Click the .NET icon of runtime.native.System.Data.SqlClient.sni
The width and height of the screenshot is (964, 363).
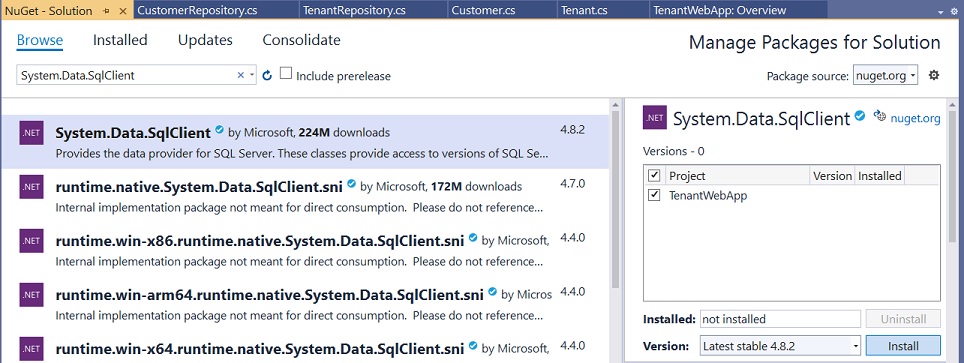(31, 186)
